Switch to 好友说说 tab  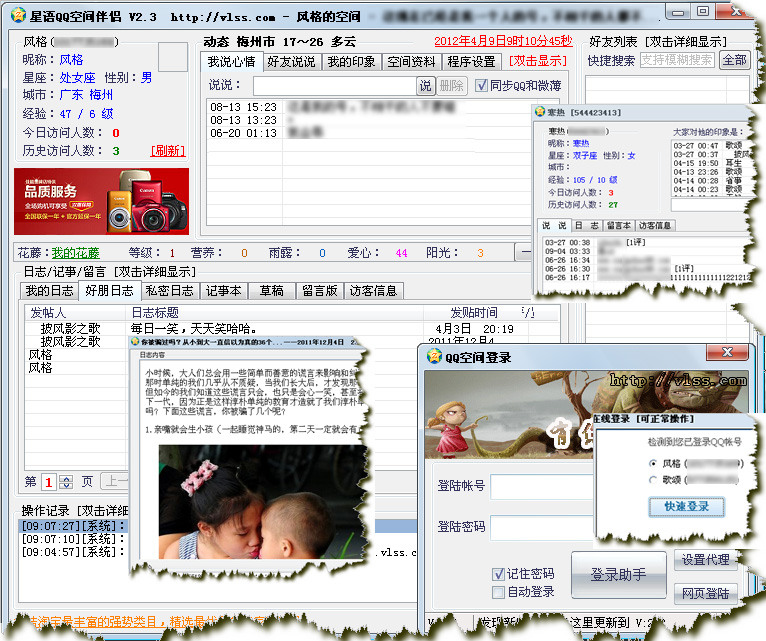291,62
